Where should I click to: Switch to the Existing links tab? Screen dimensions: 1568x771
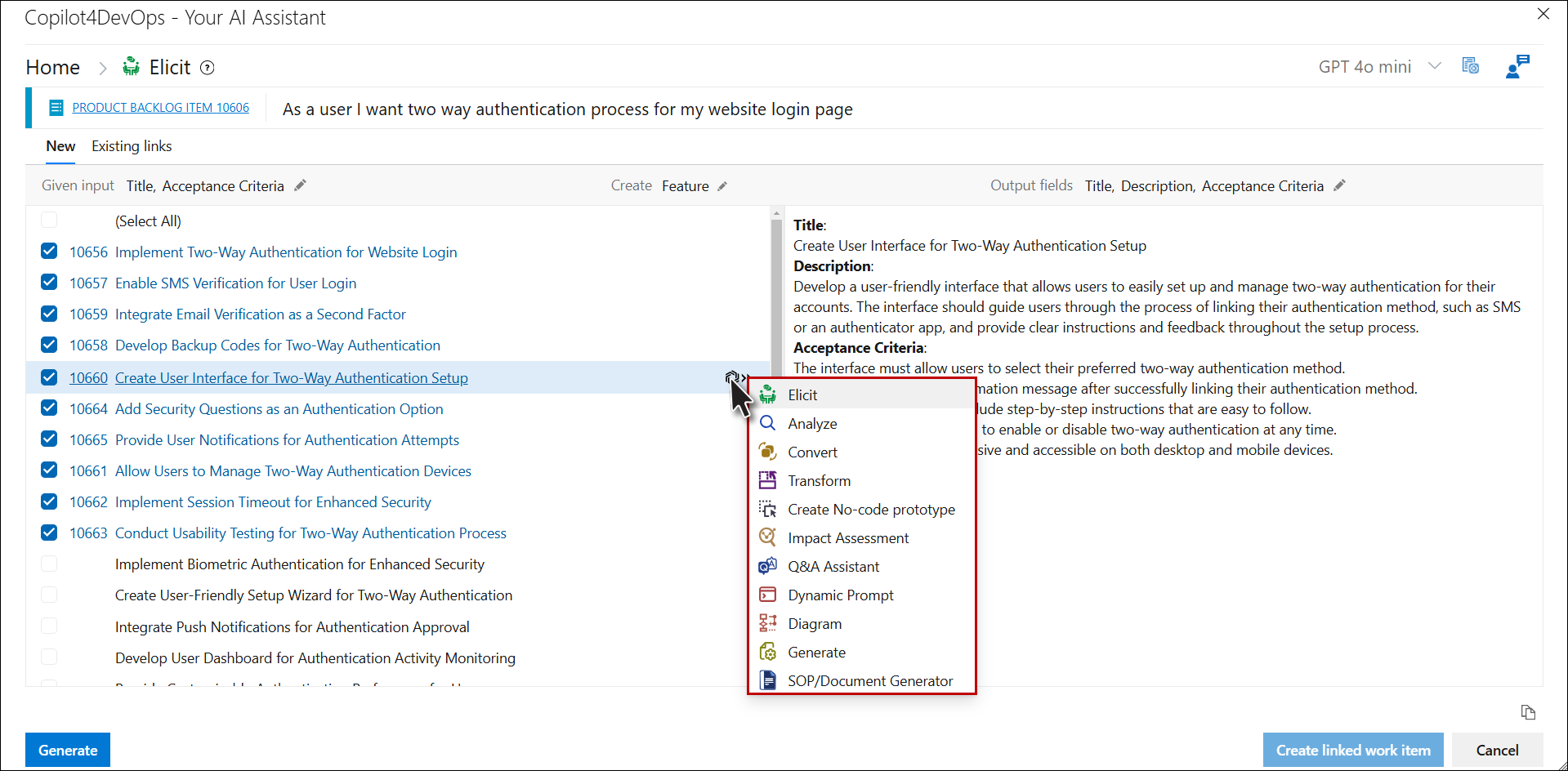tap(132, 146)
